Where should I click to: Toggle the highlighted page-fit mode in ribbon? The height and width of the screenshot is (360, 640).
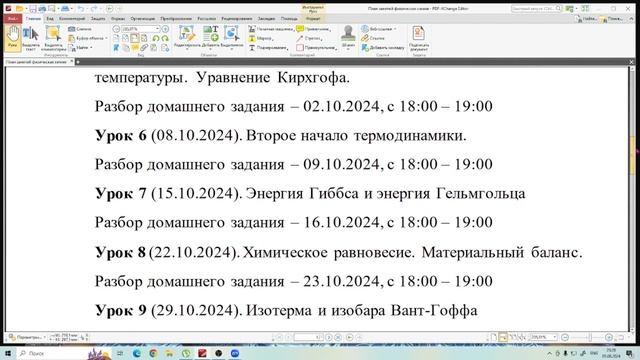[x=134, y=38]
